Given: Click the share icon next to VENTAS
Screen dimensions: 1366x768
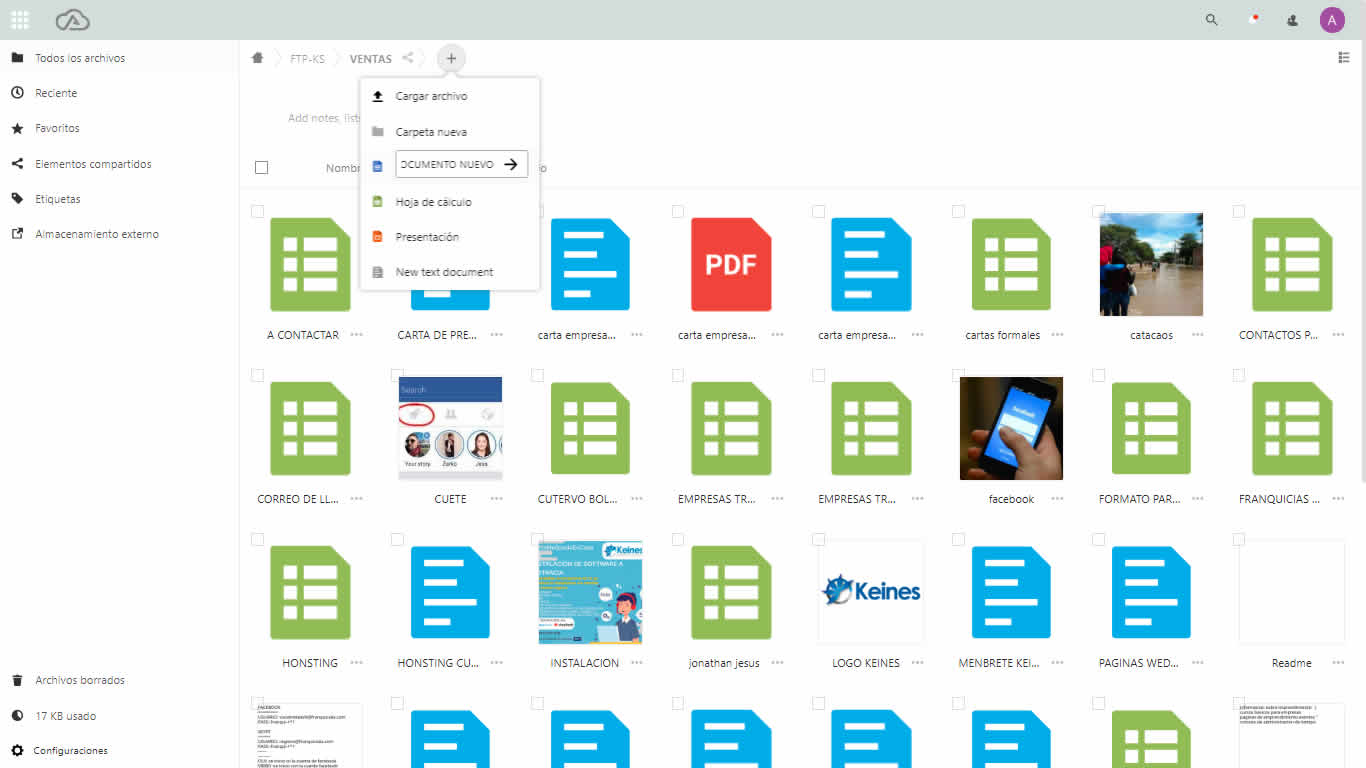Looking at the screenshot, I should click(408, 58).
